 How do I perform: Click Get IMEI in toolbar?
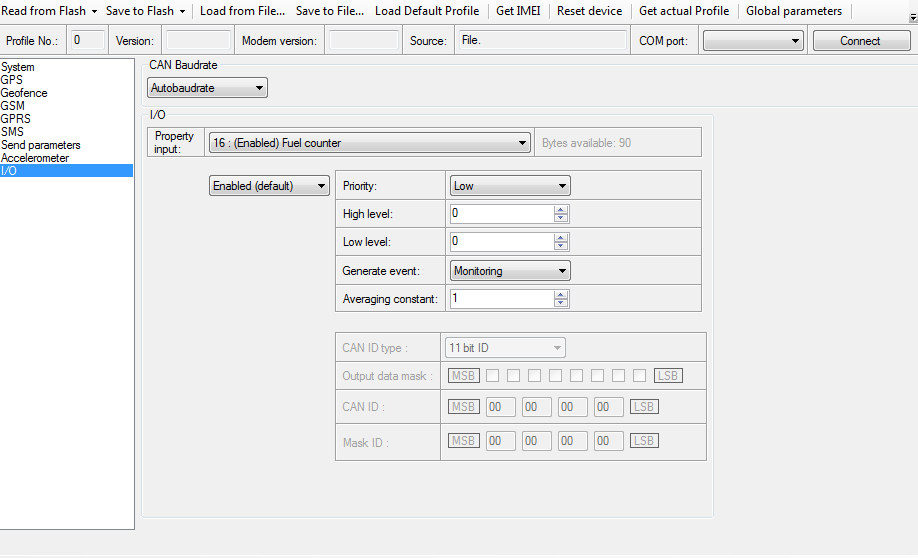coord(518,11)
